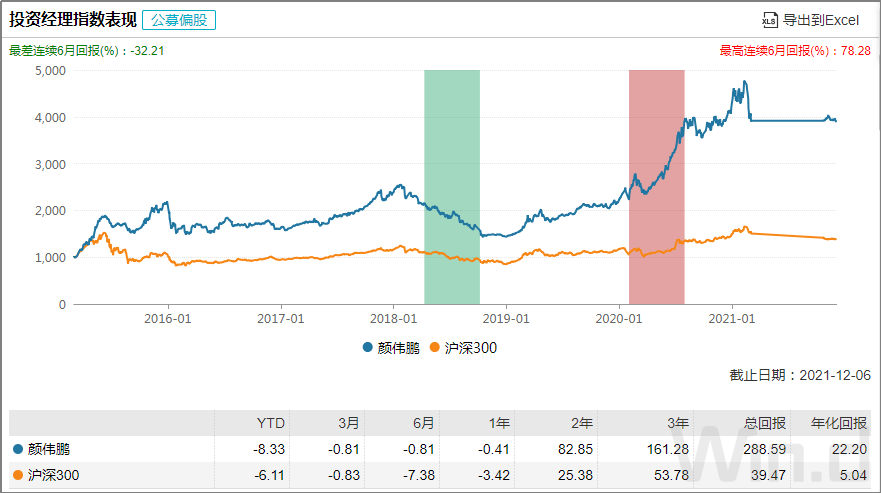Click the 1年 column header
881x493 pixels.
click(x=499, y=423)
